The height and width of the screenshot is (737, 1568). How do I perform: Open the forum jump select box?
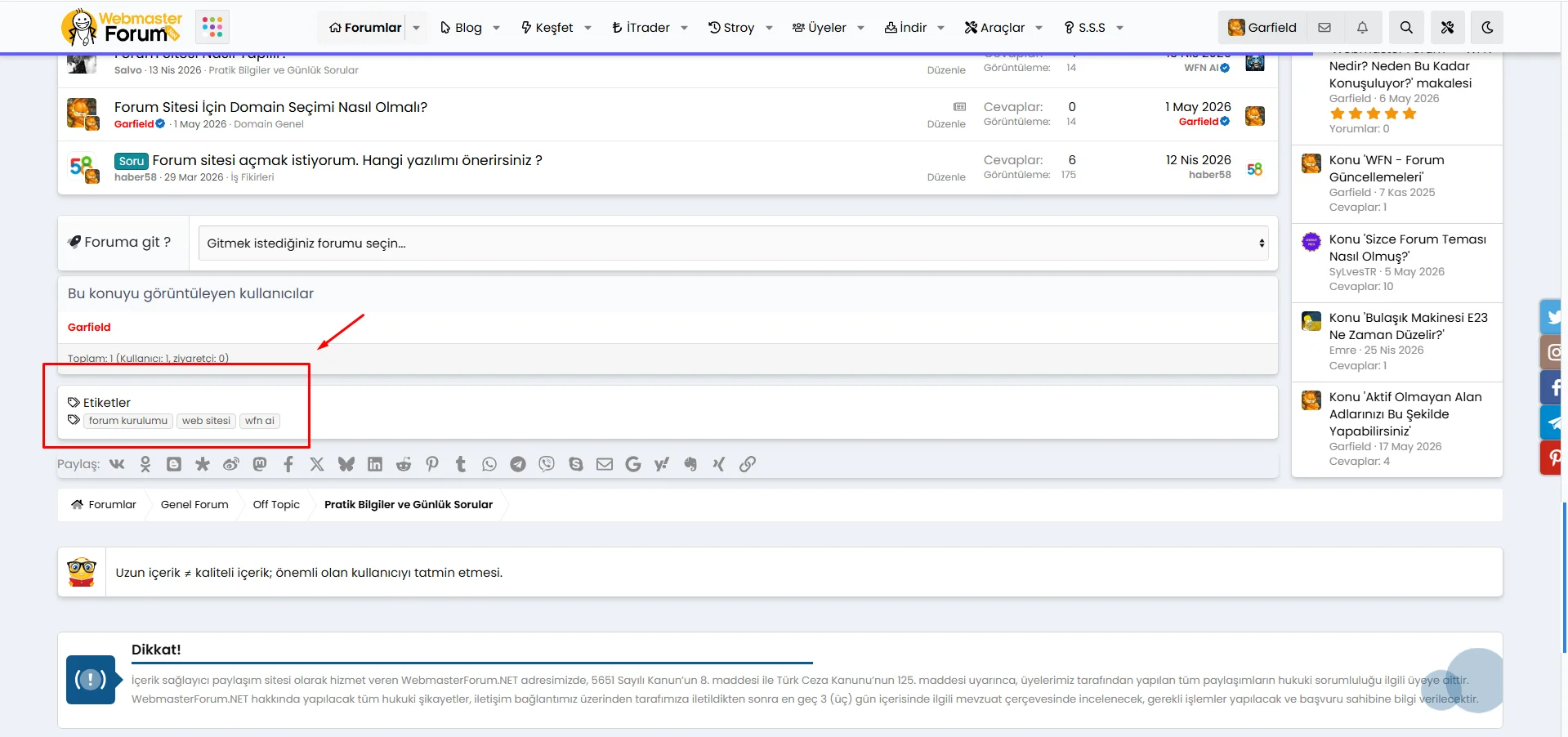coord(733,243)
